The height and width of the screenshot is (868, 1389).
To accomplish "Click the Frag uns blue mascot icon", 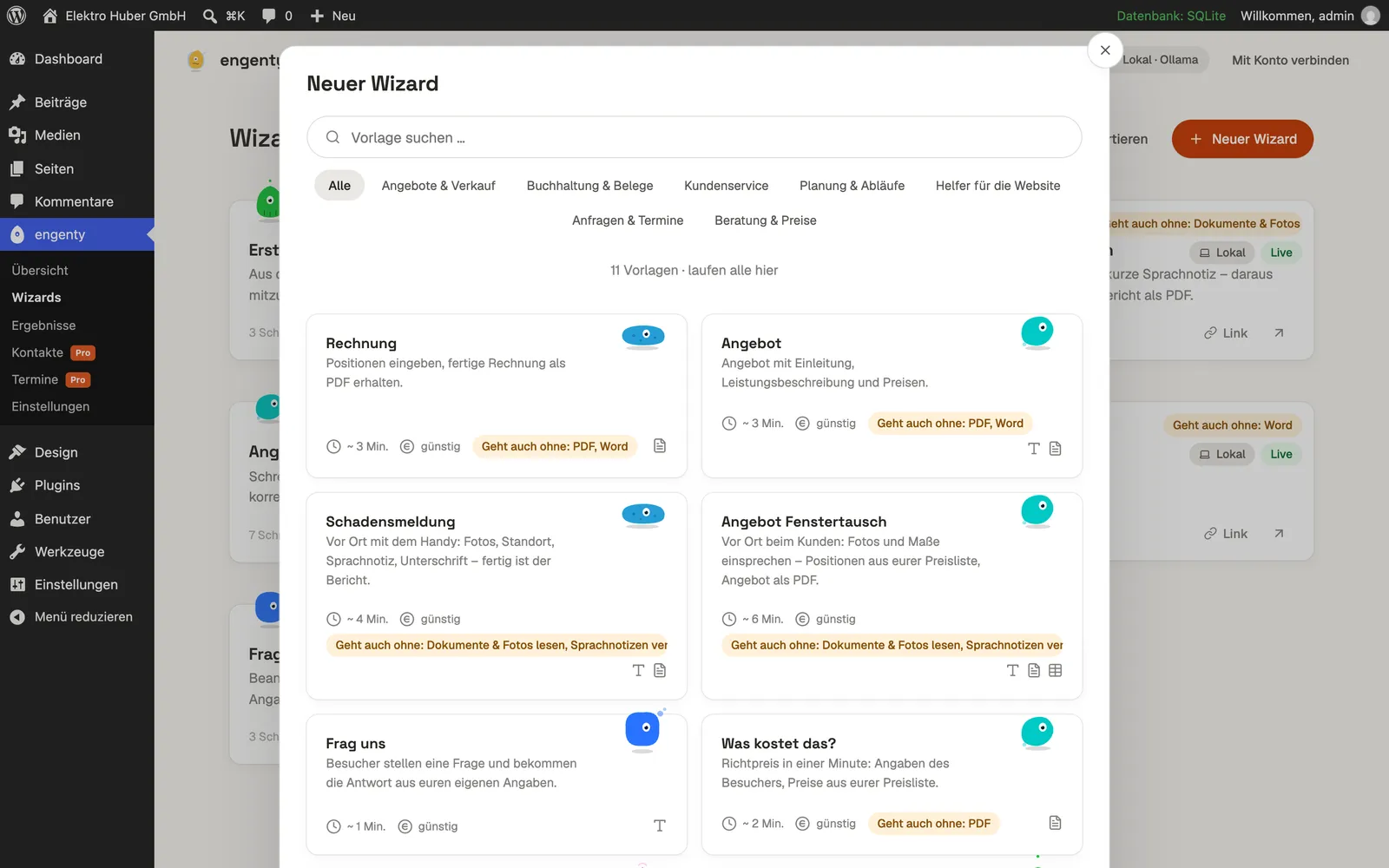I will (643, 730).
